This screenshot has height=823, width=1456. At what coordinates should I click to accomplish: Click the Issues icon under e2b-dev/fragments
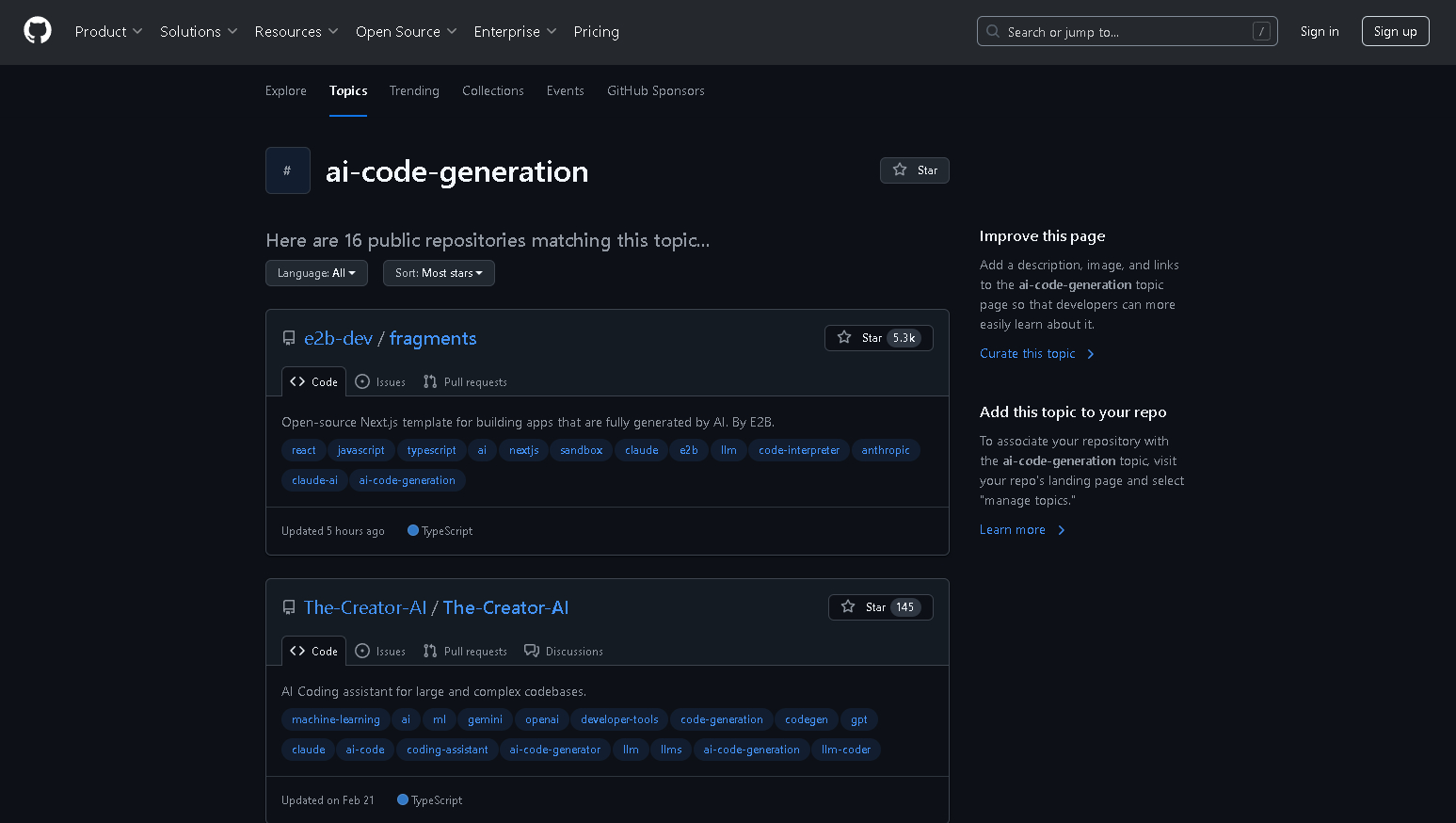pos(362,381)
